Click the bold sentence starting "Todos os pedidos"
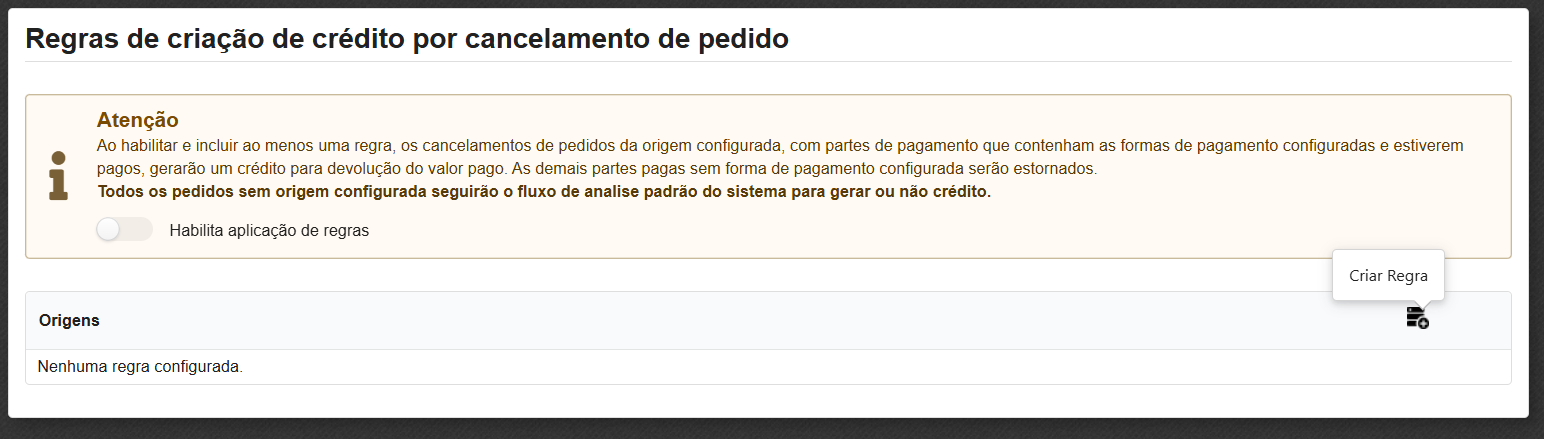 coord(543,192)
